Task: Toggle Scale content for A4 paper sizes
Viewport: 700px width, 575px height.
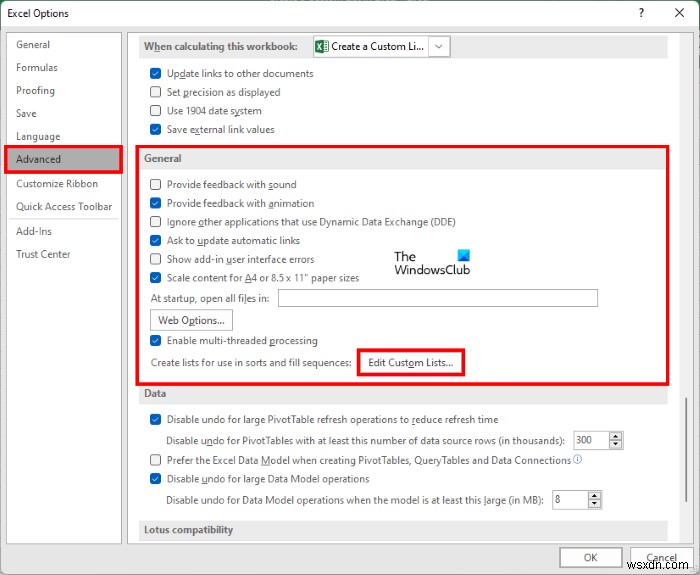Action: click(x=155, y=278)
